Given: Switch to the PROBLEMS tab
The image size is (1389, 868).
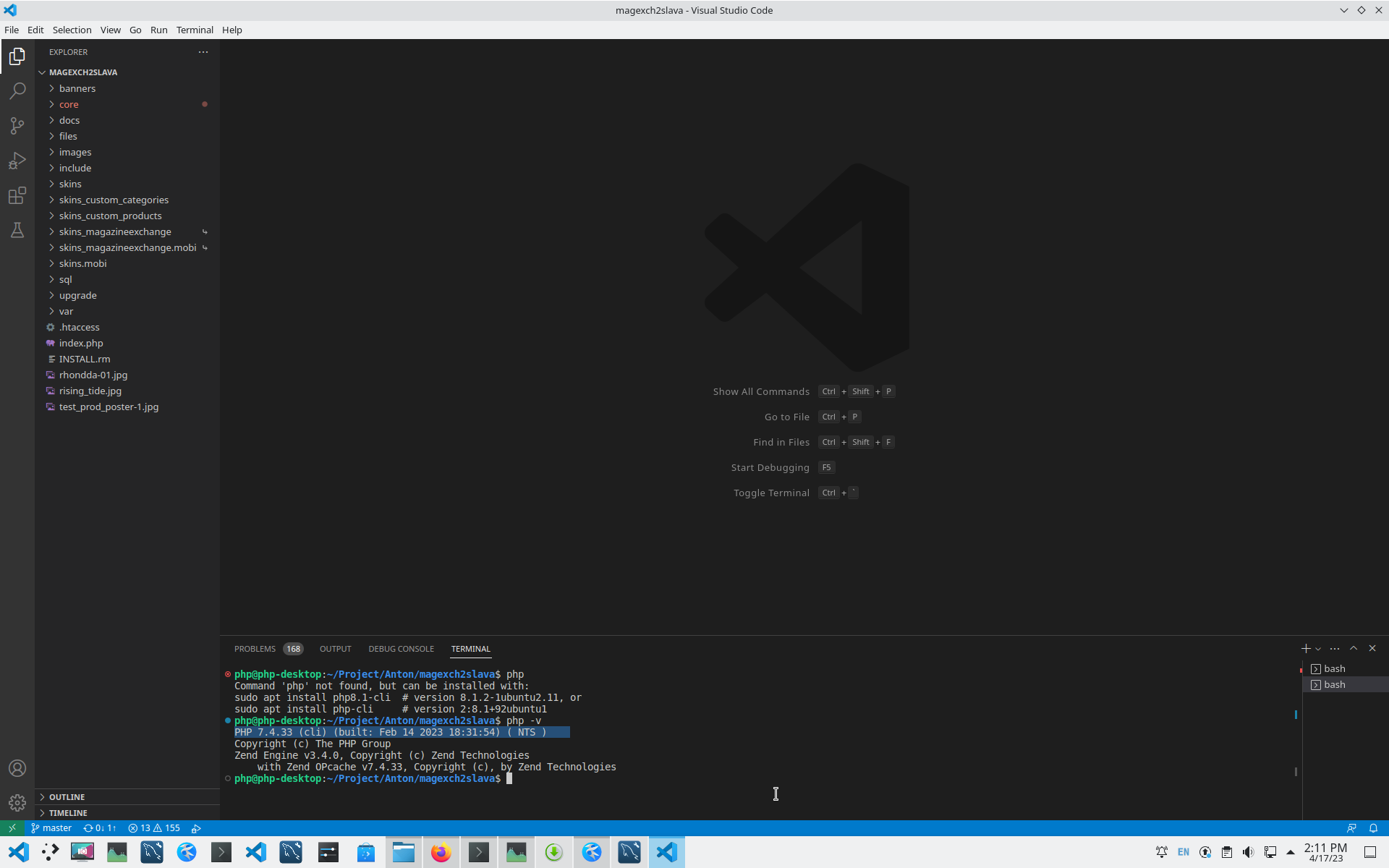Looking at the screenshot, I should 255,649.
